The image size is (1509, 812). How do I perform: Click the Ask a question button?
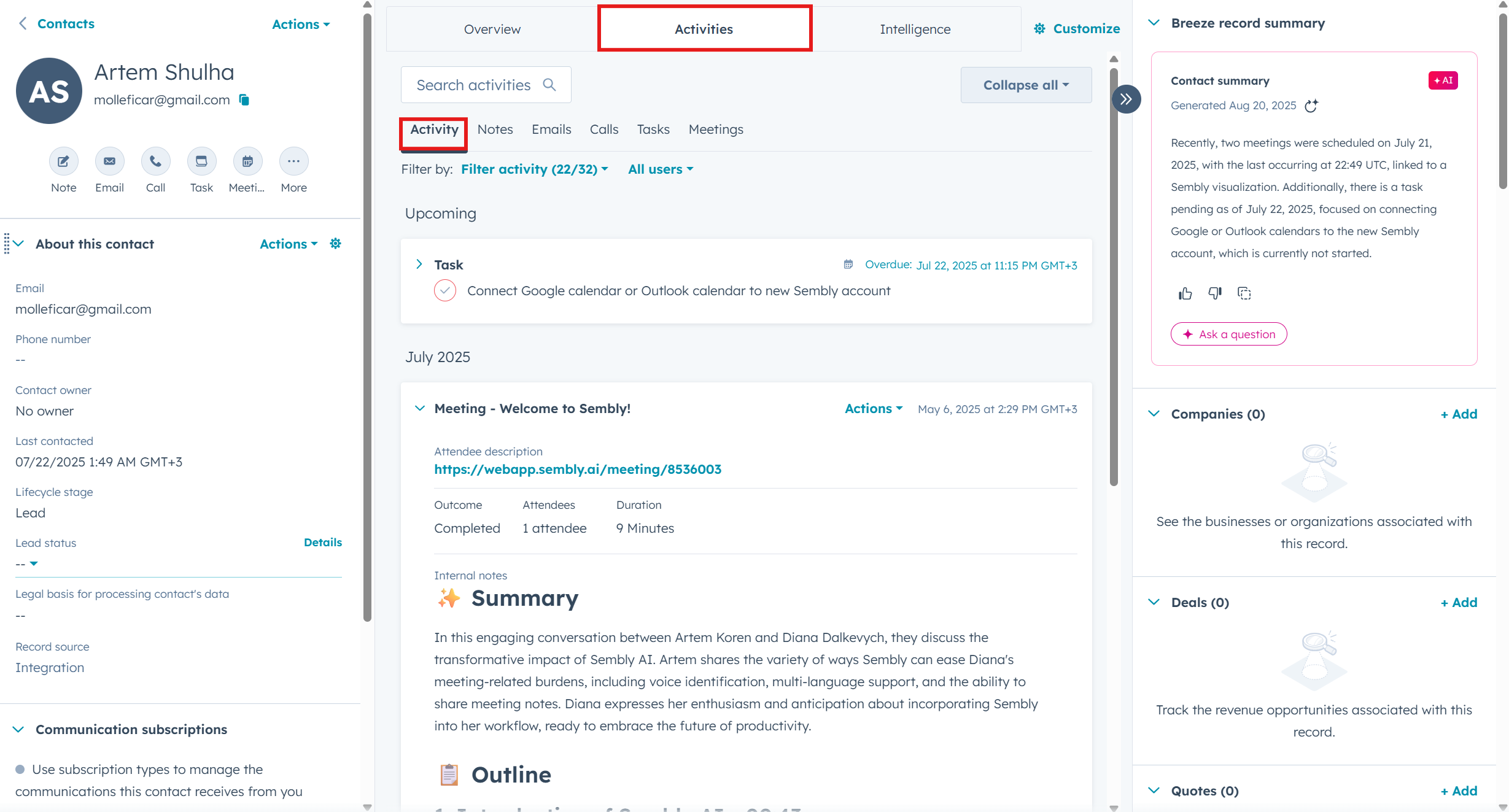[x=1228, y=334]
